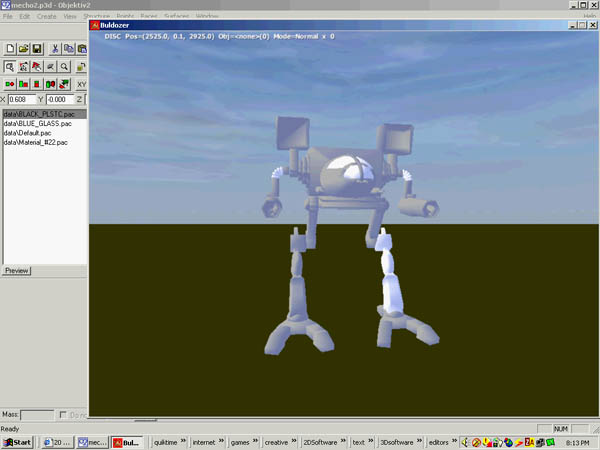Expand the text toolbar chevron
The width and height of the screenshot is (600, 450).
[x=371, y=441]
